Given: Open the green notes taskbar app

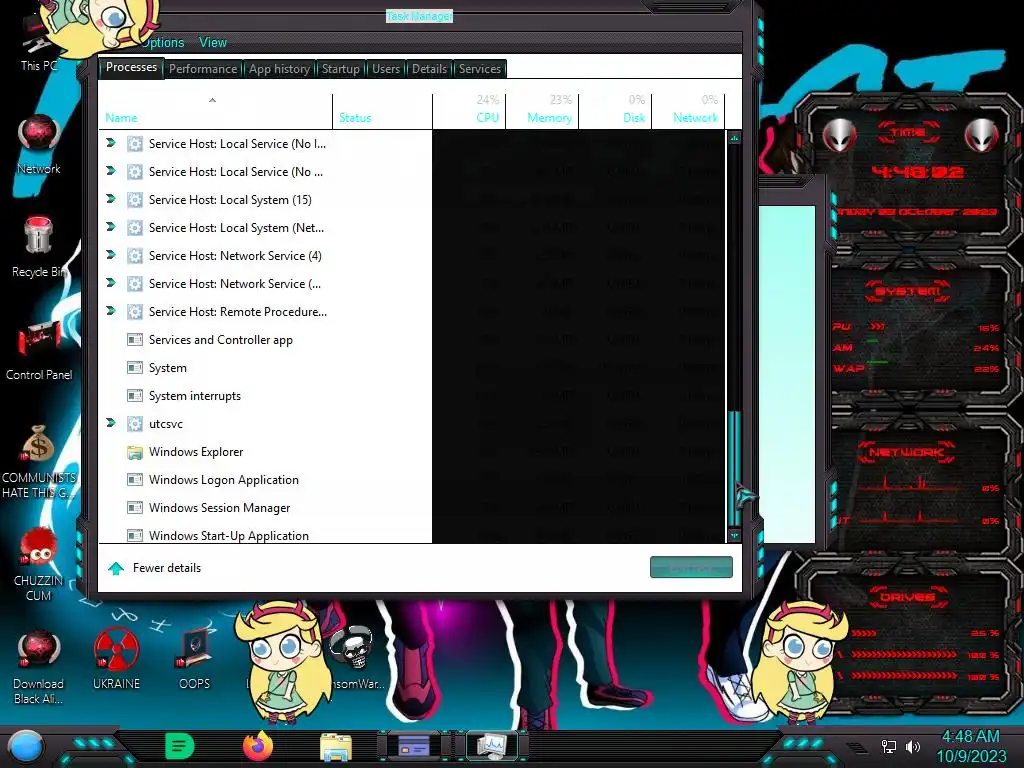Looking at the screenshot, I should 180,746.
